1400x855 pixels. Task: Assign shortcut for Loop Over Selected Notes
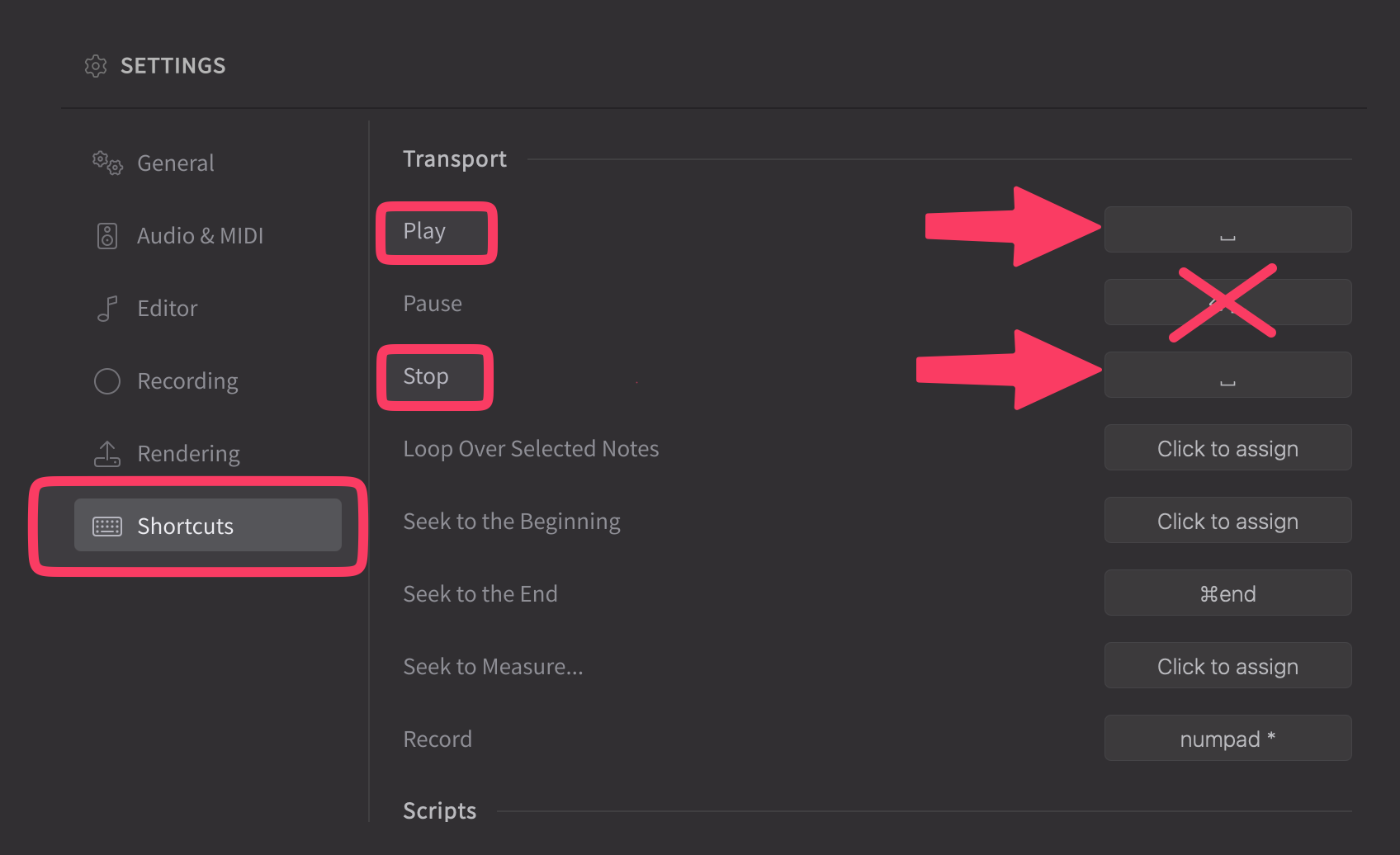coord(1227,448)
